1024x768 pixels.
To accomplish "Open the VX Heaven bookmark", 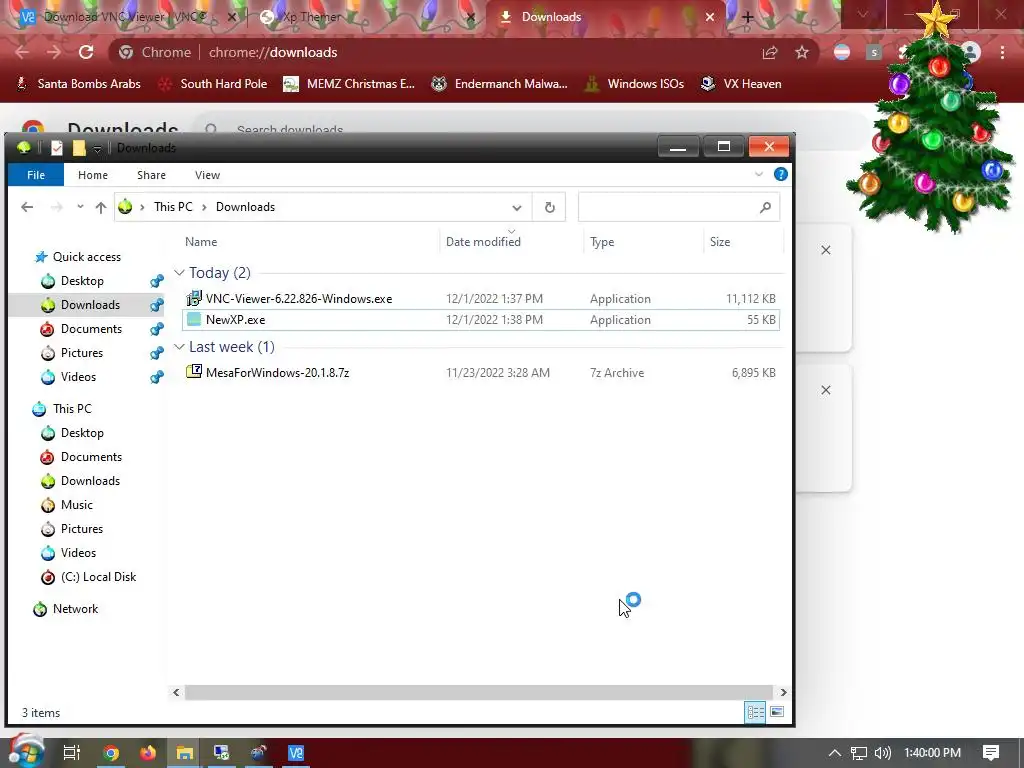I will (741, 84).
